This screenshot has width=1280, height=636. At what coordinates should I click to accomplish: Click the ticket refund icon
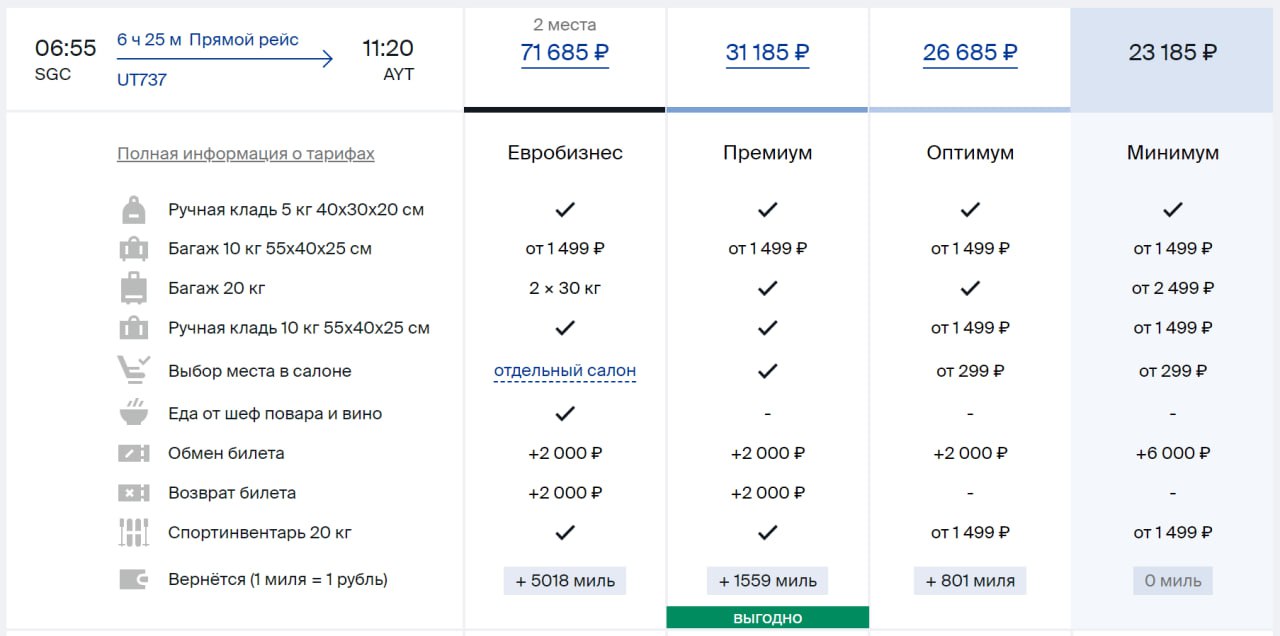[x=133, y=493]
